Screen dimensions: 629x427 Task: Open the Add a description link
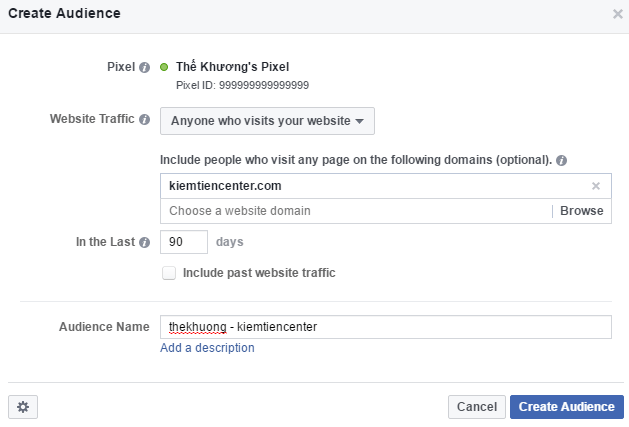[x=207, y=348]
